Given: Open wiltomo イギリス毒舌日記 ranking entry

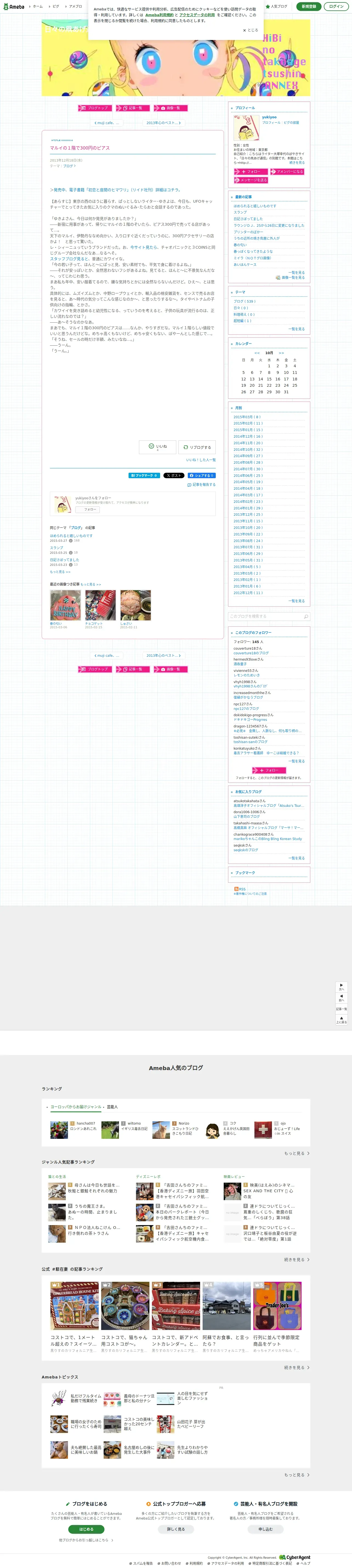Looking at the screenshot, I should [125, 1130].
